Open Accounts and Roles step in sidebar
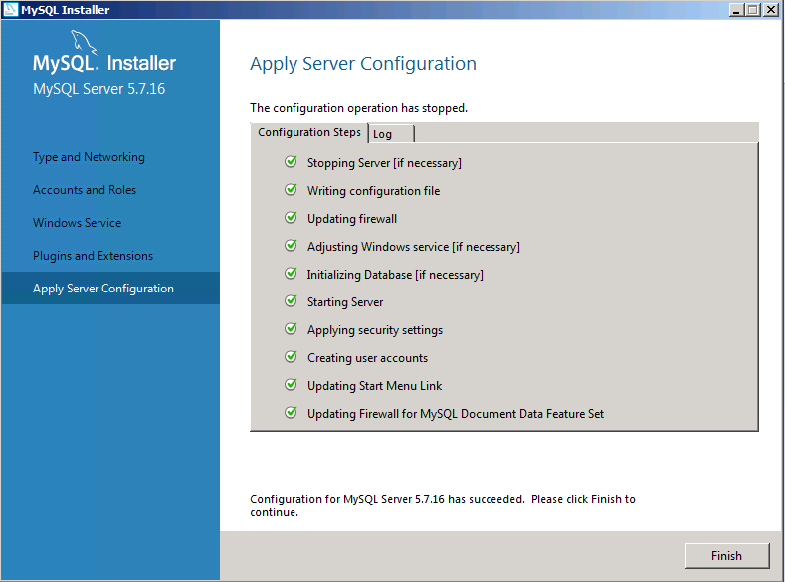The width and height of the screenshot is (785, 582). 84,190
